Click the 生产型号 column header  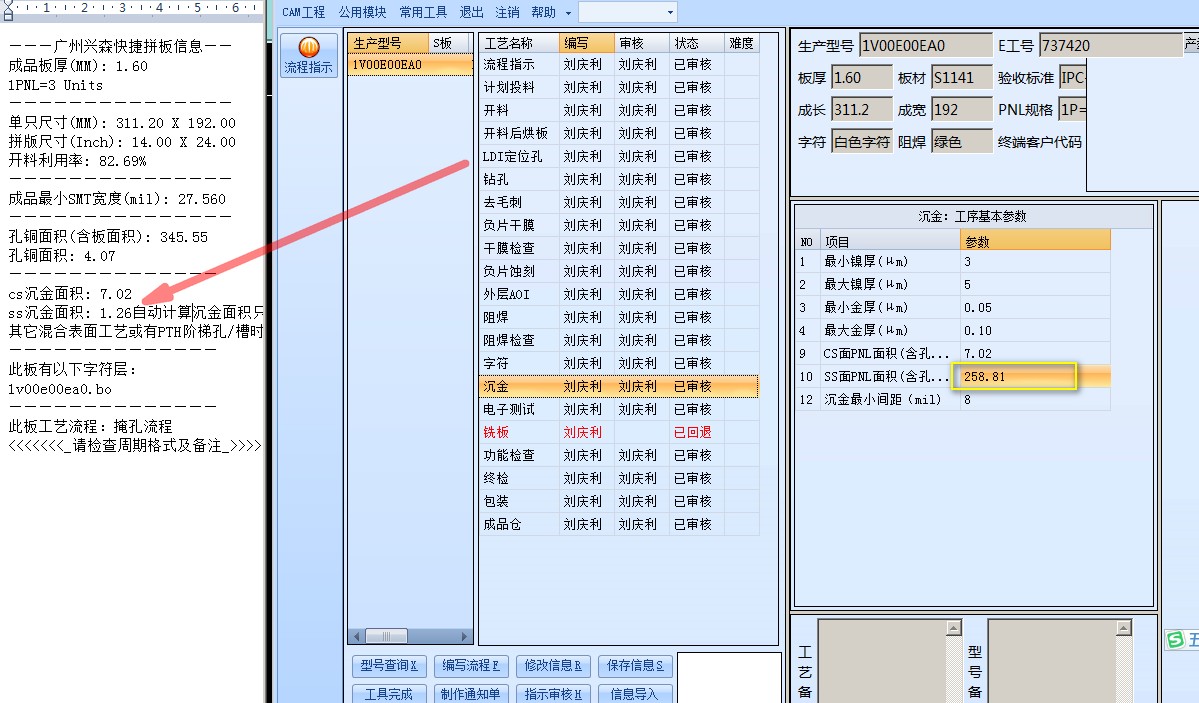coord(388,44)
